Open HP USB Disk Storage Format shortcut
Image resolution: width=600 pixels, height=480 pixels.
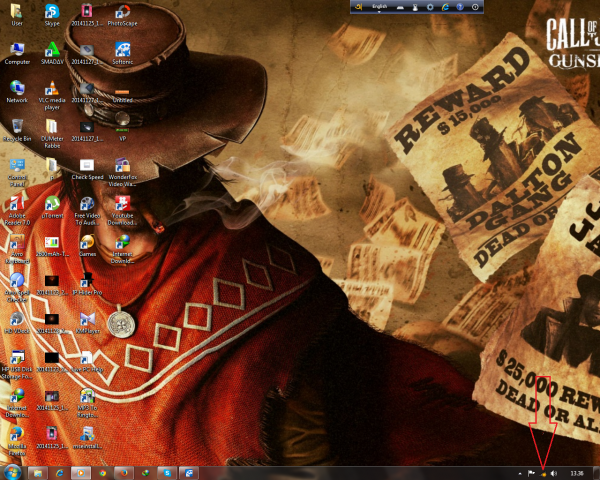pyautogui.click(x=17, y=365)
